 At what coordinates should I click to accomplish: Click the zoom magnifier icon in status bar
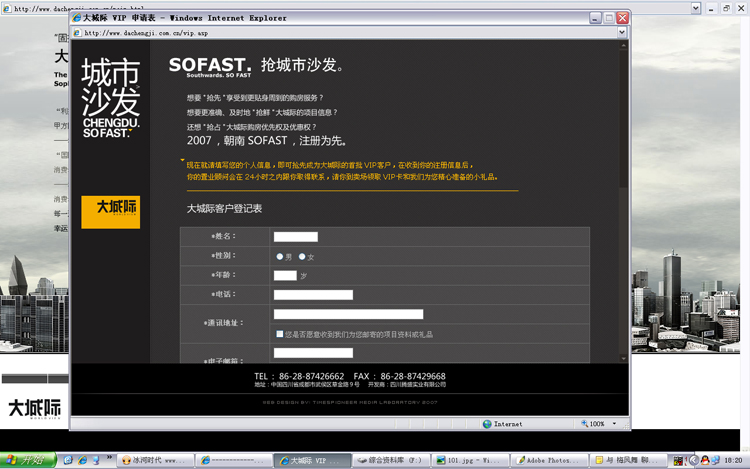click(585, 424)
